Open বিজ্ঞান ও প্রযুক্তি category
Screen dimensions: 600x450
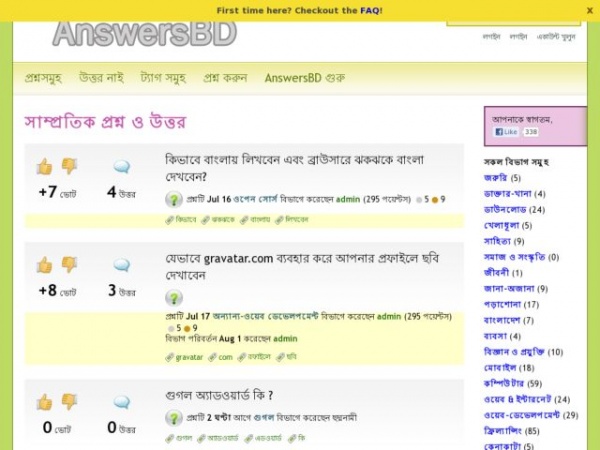pyautogui.click(x=514, y=352)
